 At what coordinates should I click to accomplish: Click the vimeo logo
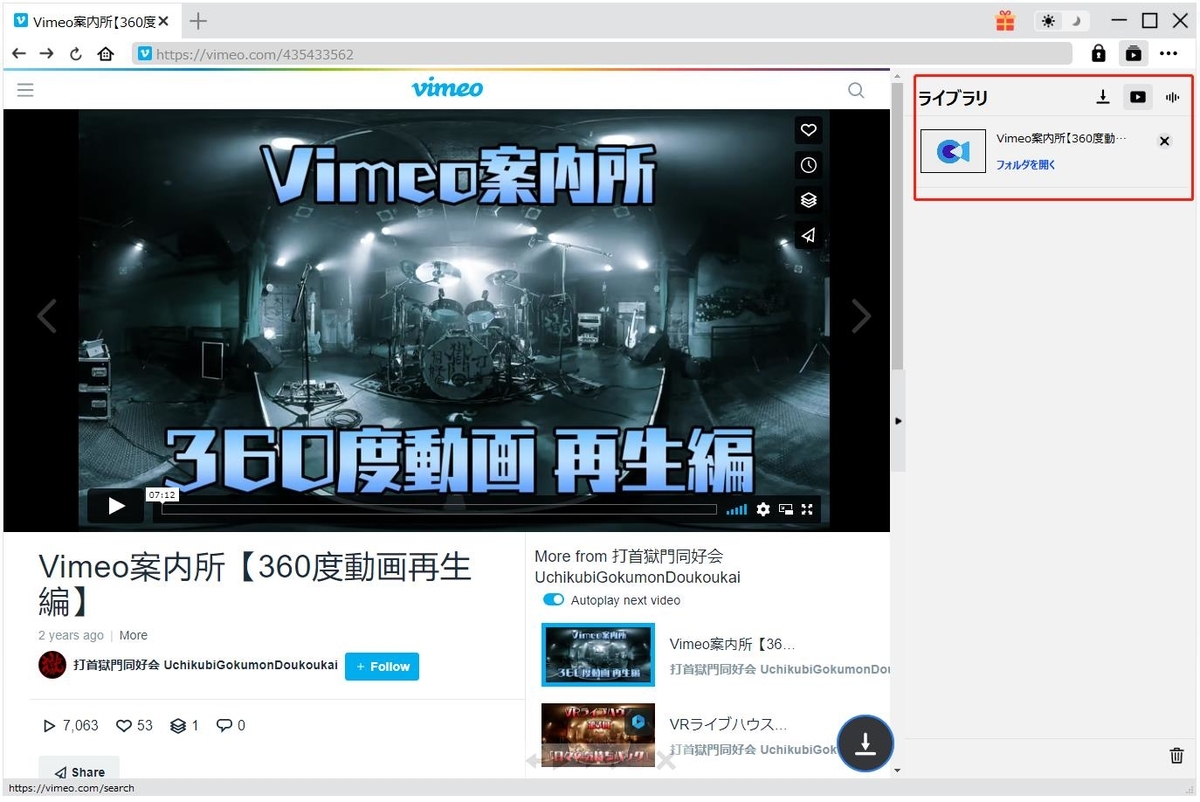click(x=447, y=89)
